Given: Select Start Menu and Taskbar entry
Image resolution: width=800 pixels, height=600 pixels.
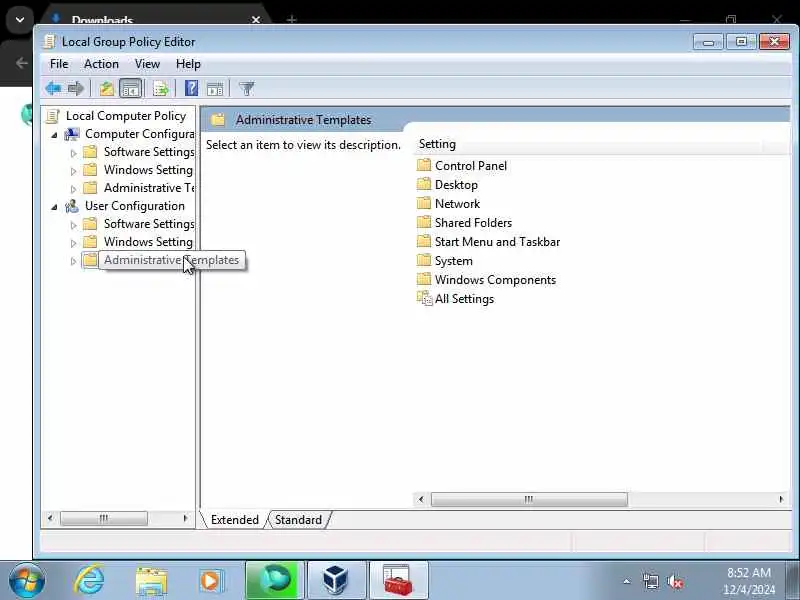Looking at the screenshot, I should [497, 241].
